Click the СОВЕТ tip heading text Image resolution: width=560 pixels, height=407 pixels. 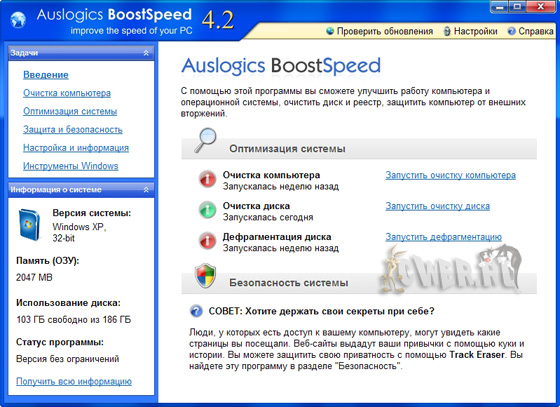(321, 311)
